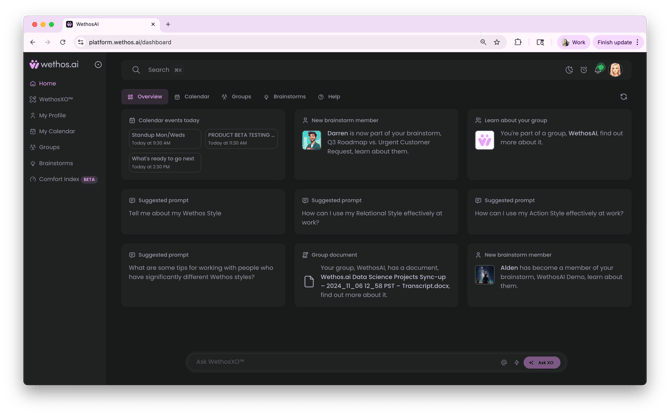Refresh the dashboard with the sync icon
This screenshot has height=416, width=670.
click(624, 97)
